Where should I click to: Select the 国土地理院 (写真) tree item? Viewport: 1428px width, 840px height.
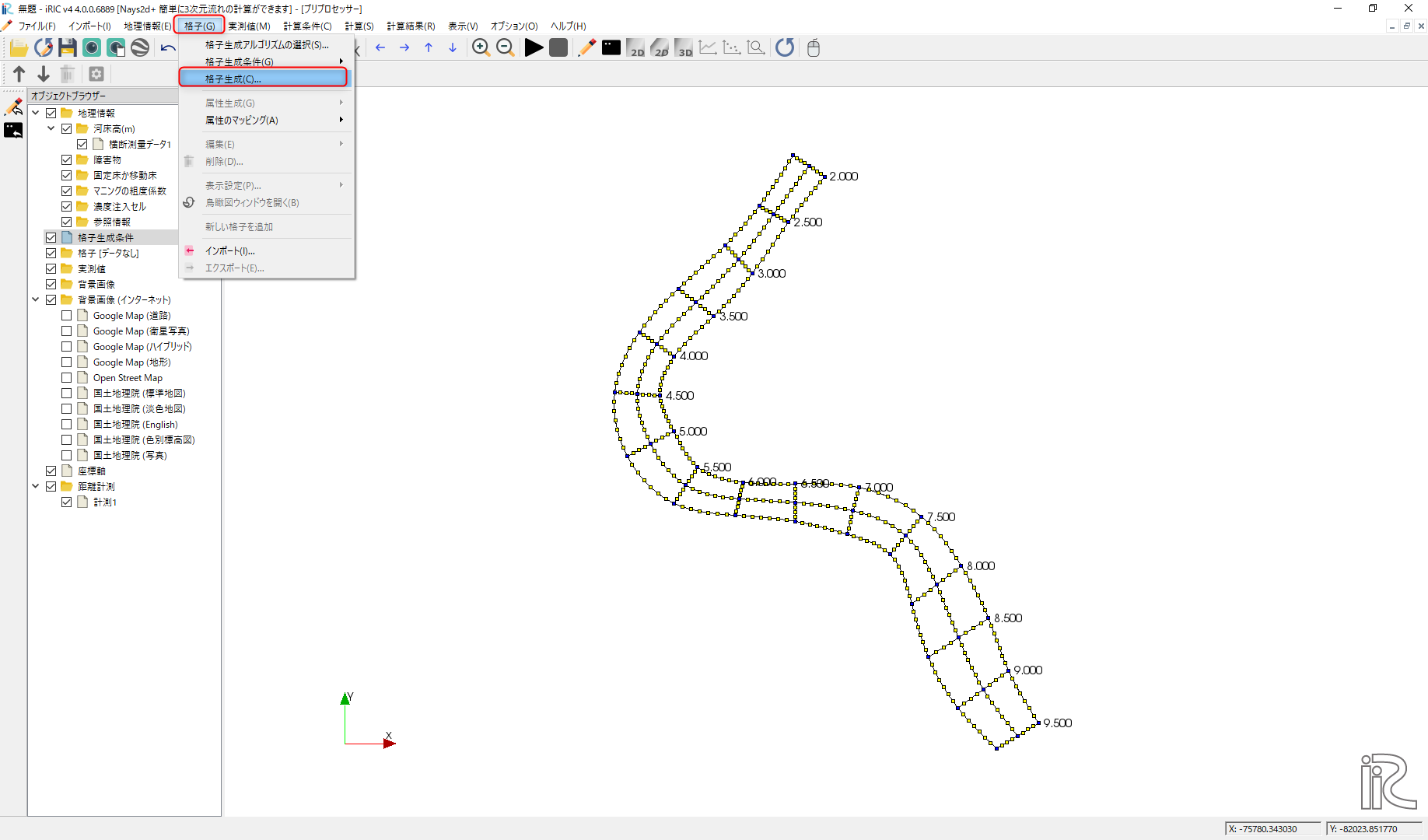point(130,455)
